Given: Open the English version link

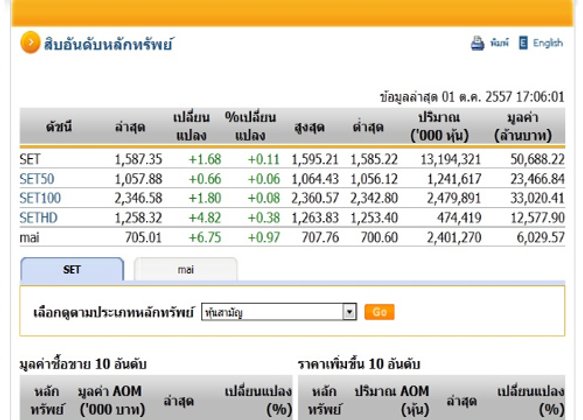Looking at the screenshot, I should [548, 43].
